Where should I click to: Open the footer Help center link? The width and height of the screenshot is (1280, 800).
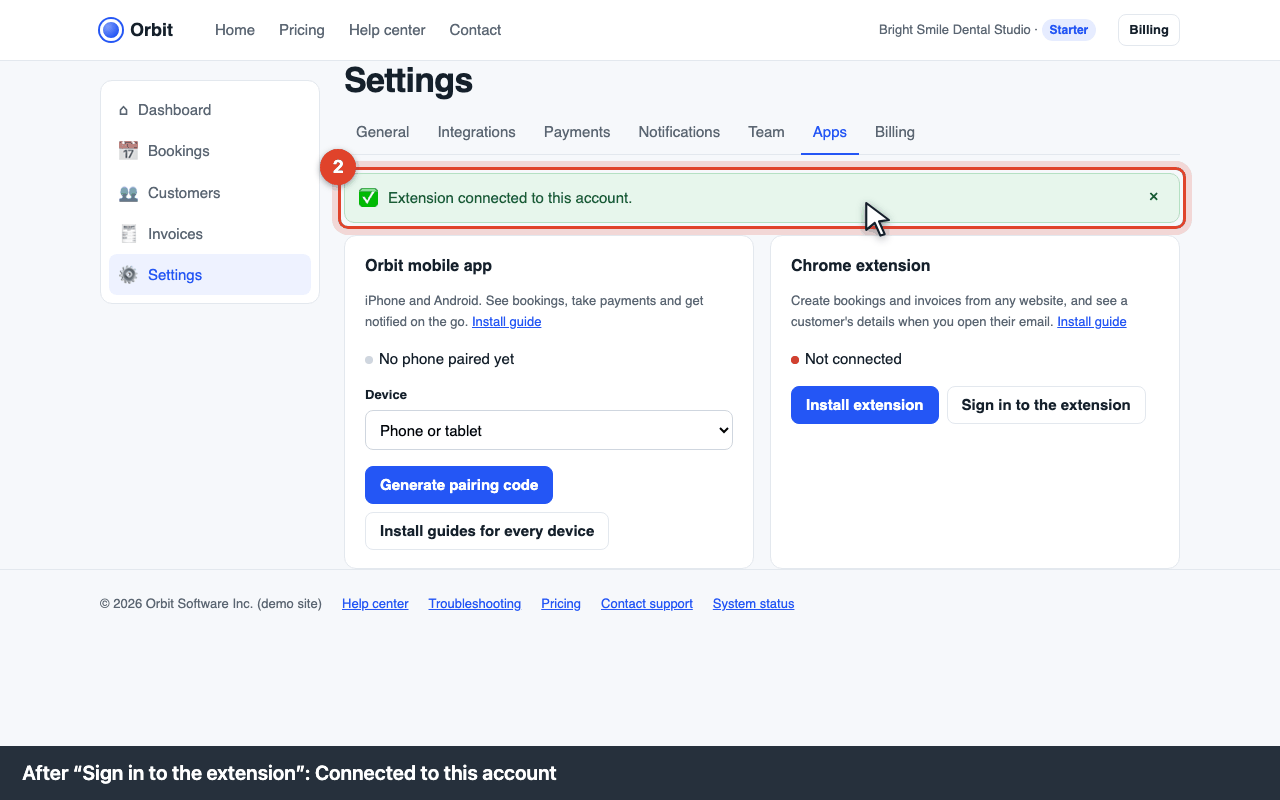click(x=375, y=604)
